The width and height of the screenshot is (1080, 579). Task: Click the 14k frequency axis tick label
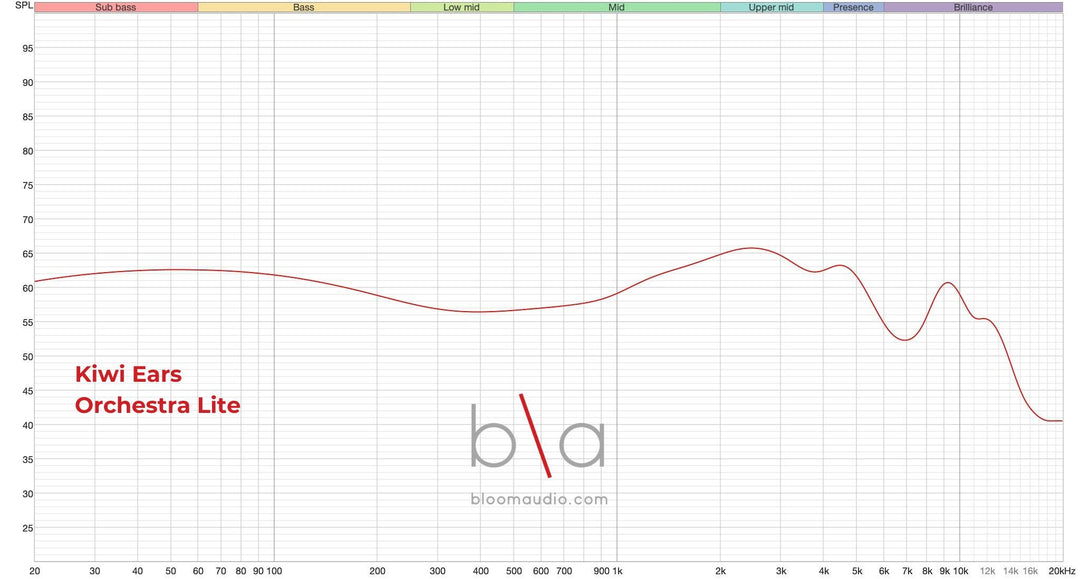[x=1010, y=571]
